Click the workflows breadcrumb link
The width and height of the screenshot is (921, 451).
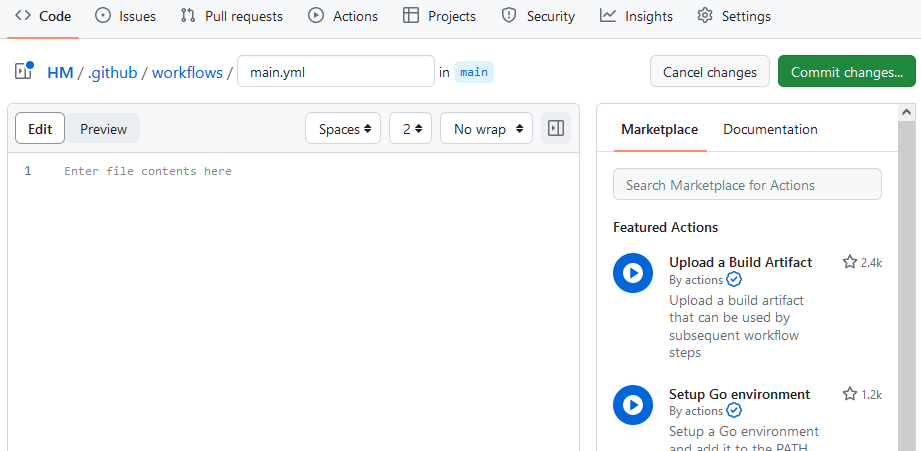pyautogui.click(x=187, y=72)
